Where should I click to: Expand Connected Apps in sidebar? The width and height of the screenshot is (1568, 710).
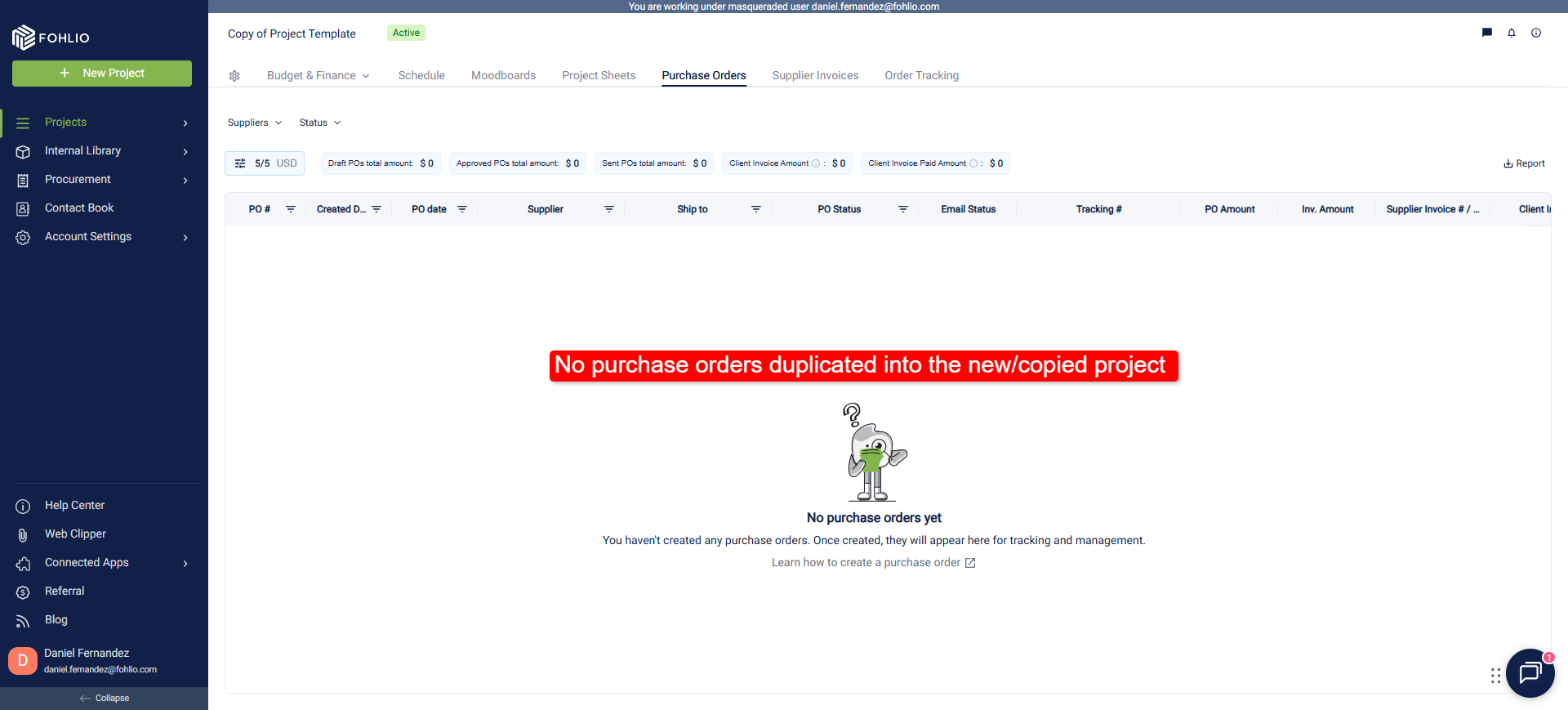pyautogui.click(x=185, y=563)
